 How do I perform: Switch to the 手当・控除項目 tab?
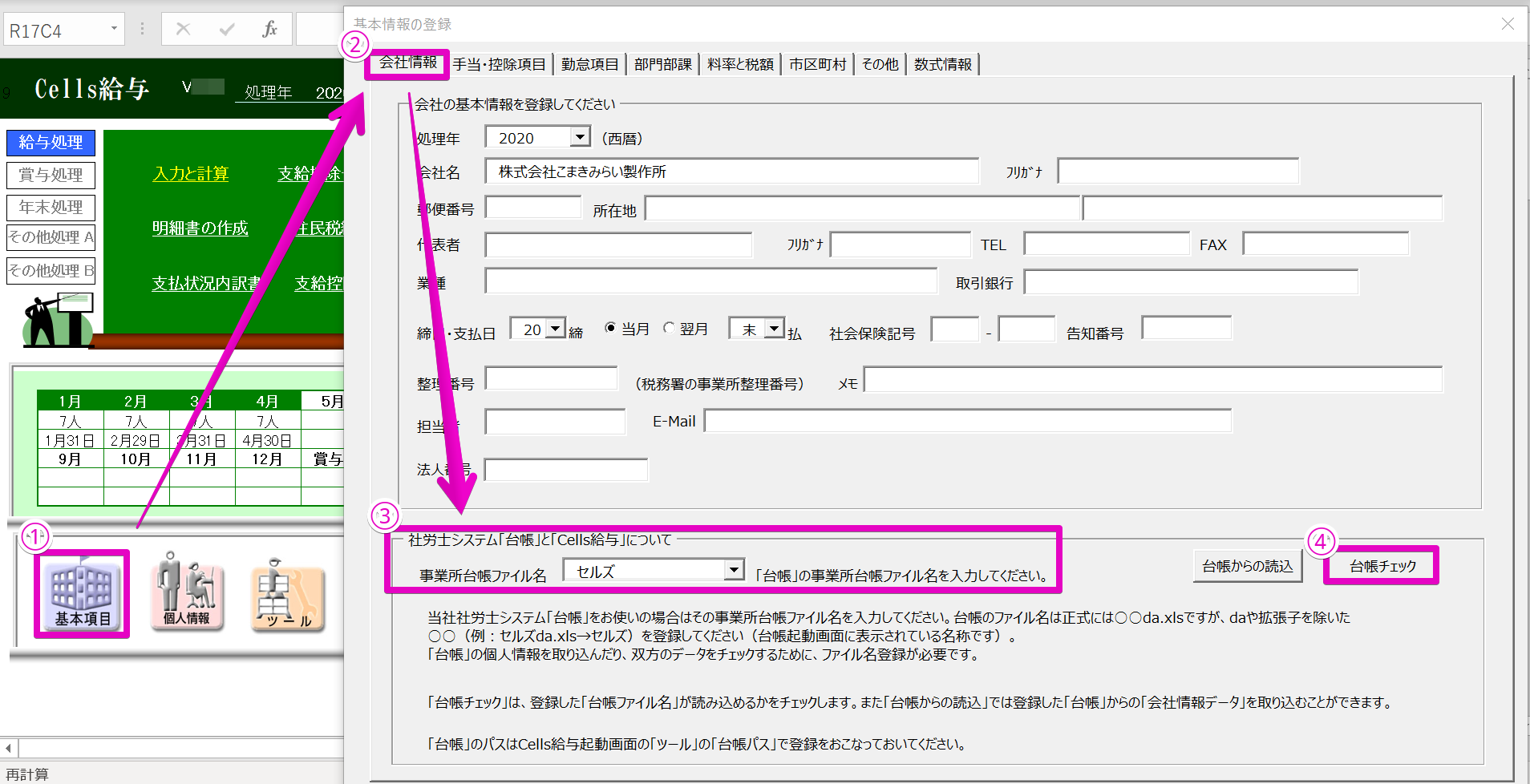pos(499,64)
